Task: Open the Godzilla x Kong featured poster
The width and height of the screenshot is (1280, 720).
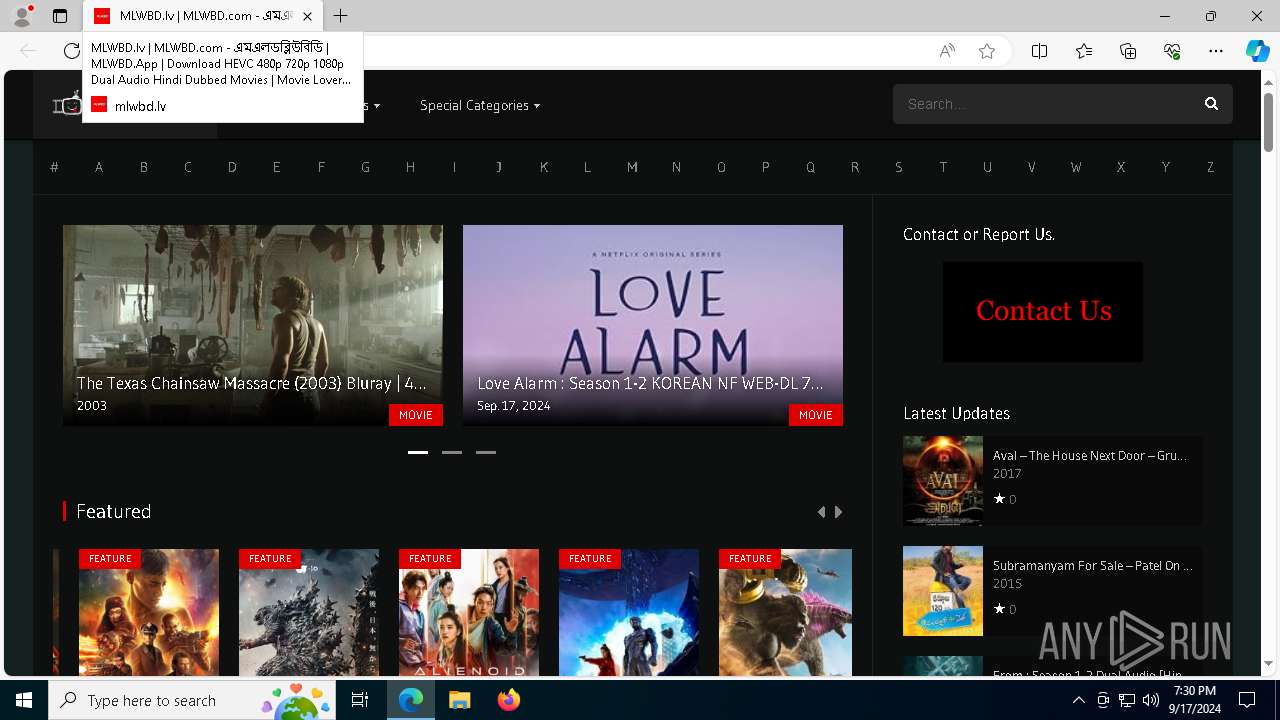Action: [x=785, y=612]
